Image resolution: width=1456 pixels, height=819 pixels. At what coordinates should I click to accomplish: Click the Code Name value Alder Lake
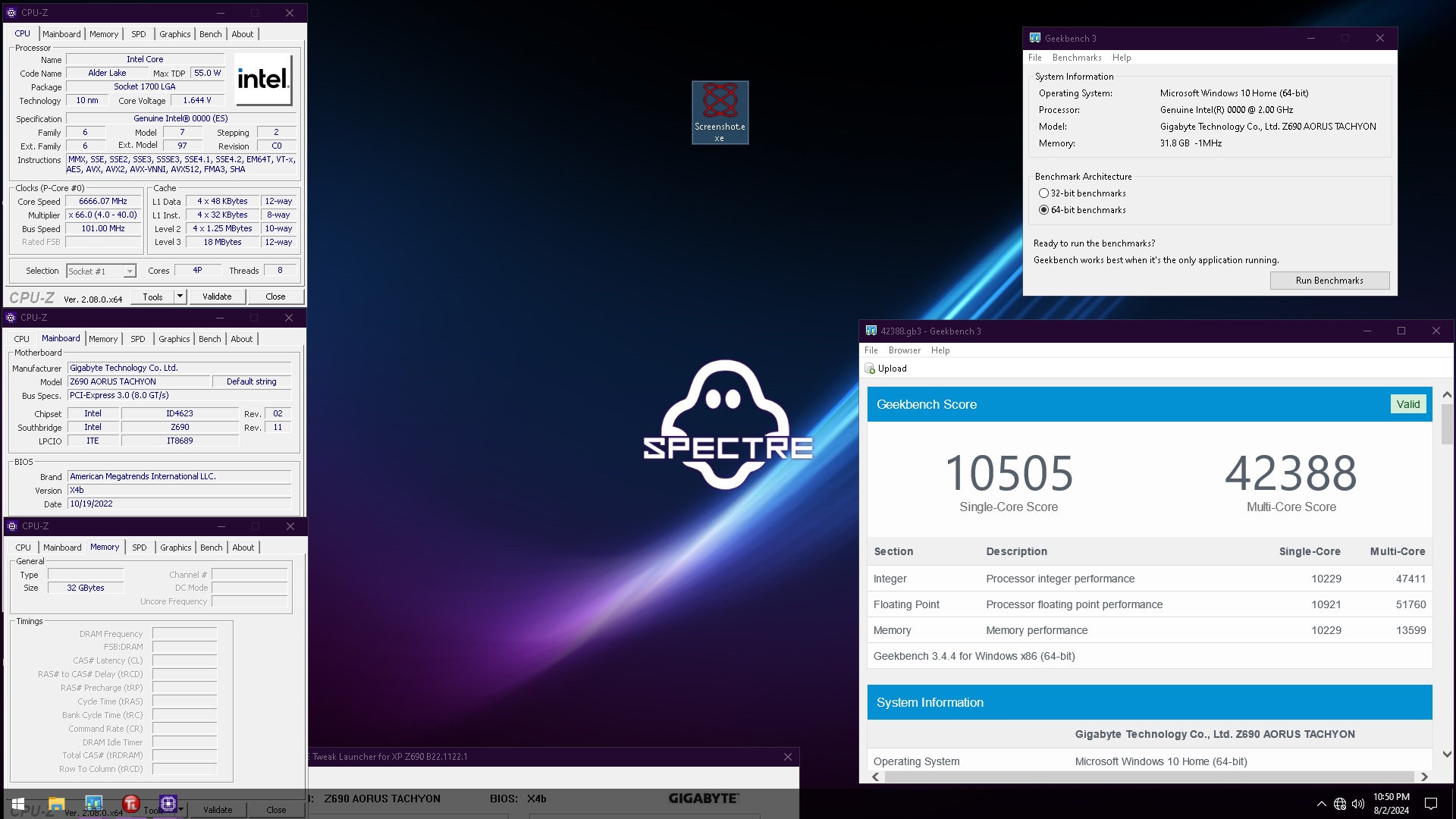pyautogui.click(x=107, y=74)
